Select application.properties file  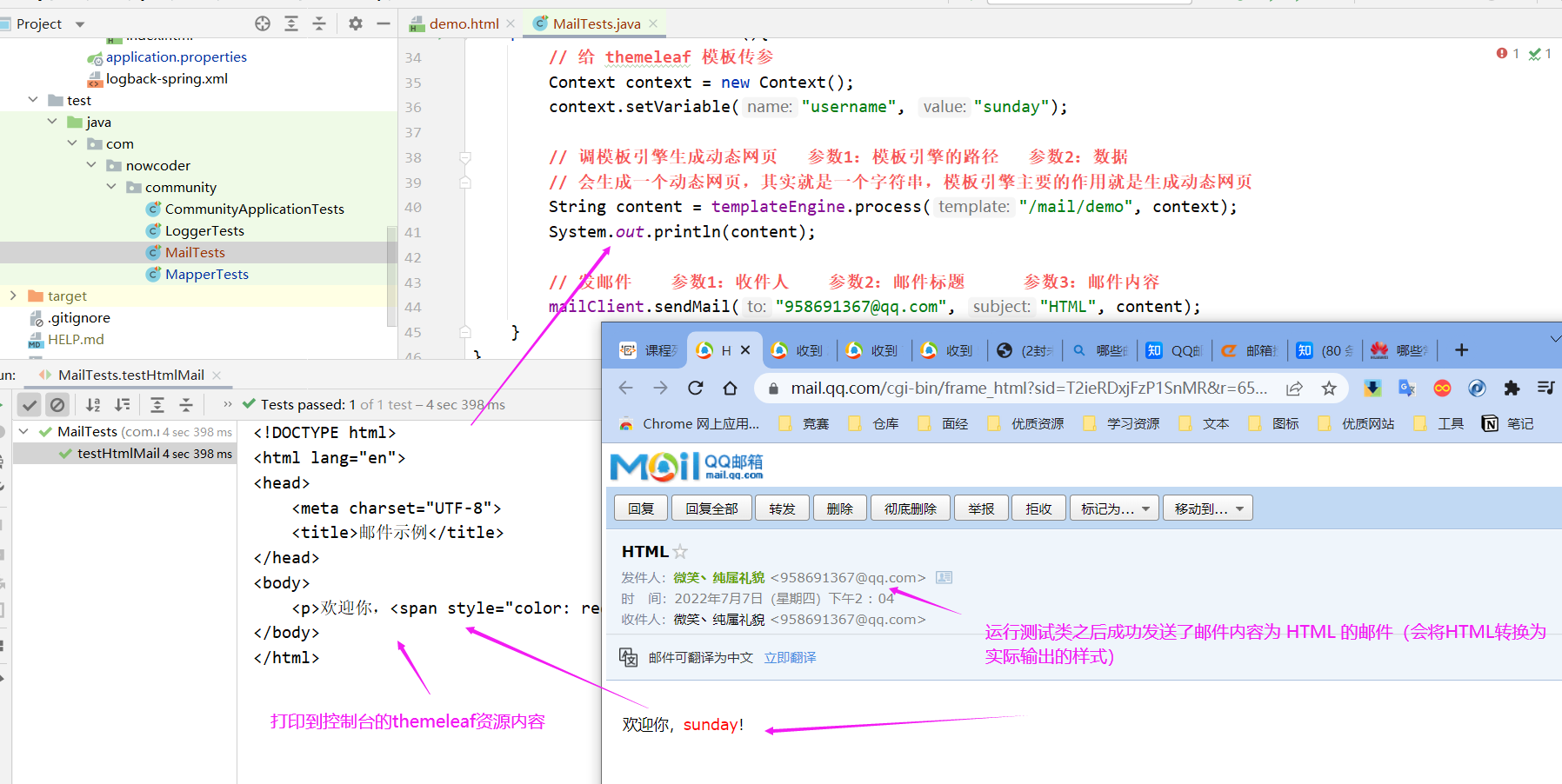[x=177, y=56]
